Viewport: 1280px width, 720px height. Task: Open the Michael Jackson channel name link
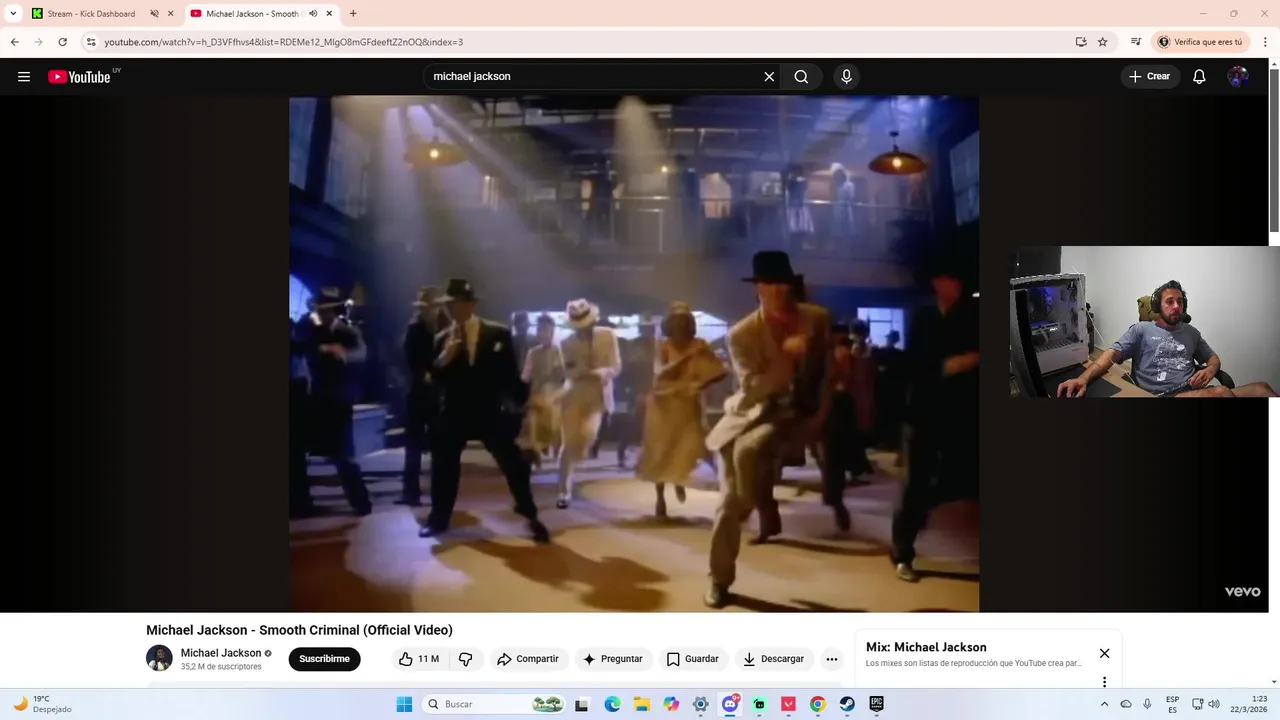221,653
